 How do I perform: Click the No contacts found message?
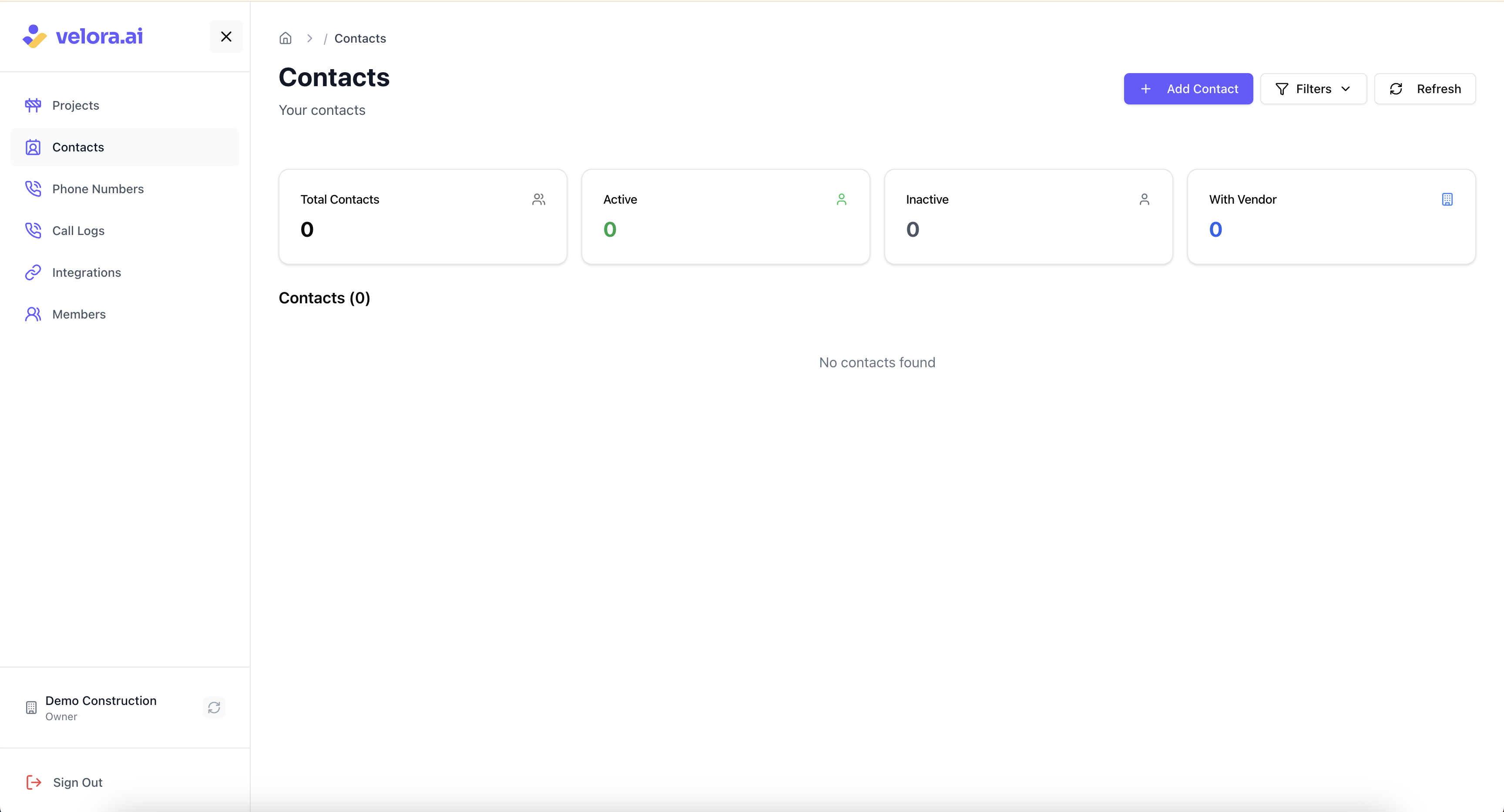coord(877,362)
